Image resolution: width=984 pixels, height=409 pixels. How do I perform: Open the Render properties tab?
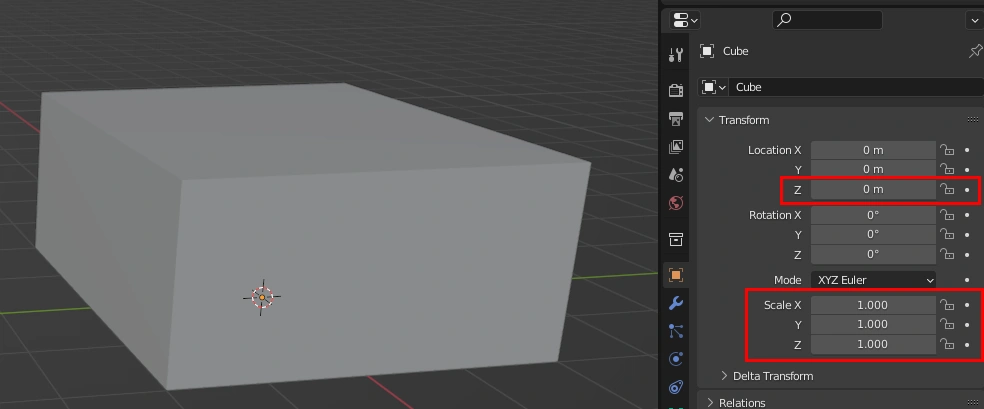(676, 90)
